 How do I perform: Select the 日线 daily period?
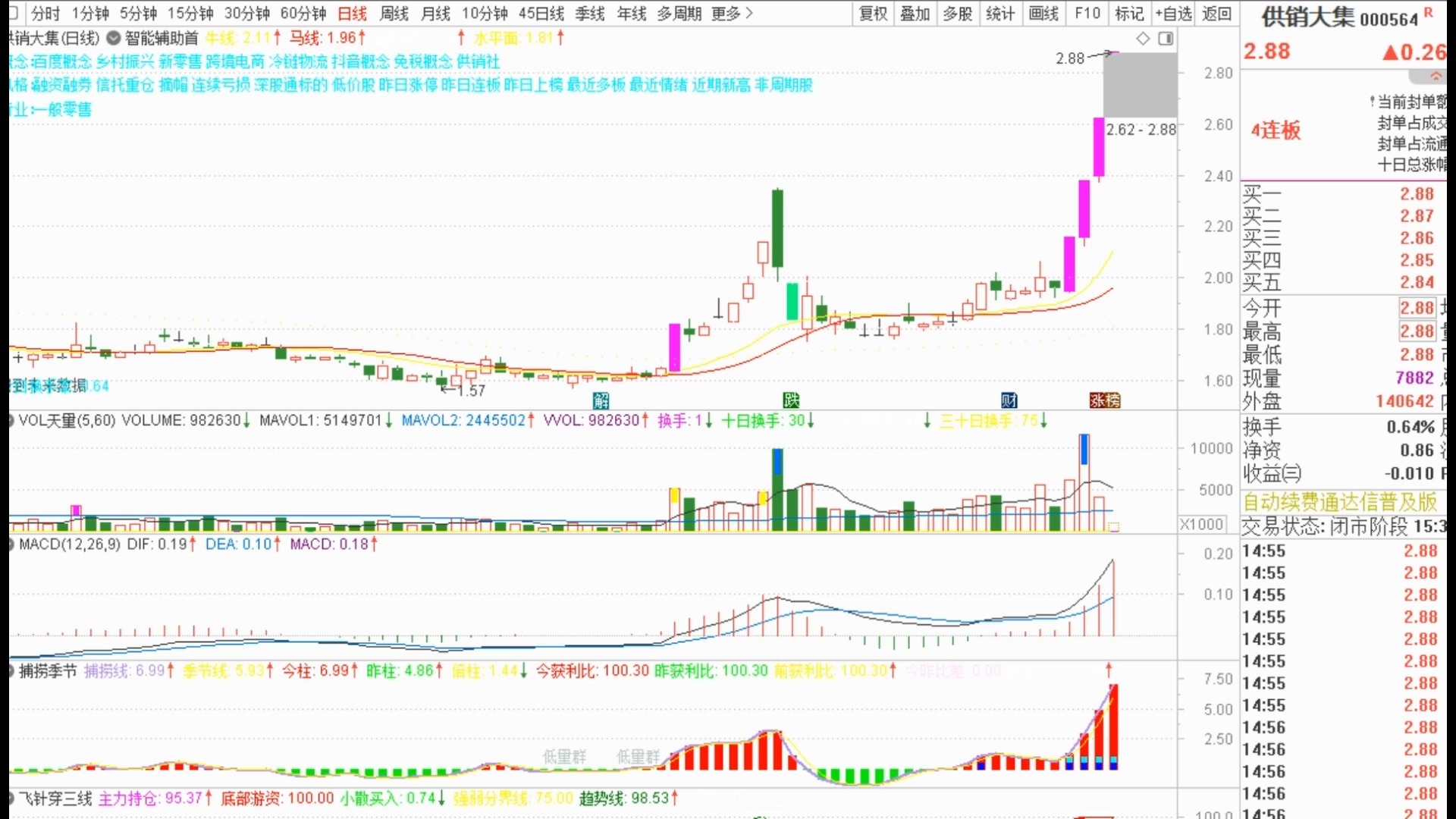click(x=352, y=14)
